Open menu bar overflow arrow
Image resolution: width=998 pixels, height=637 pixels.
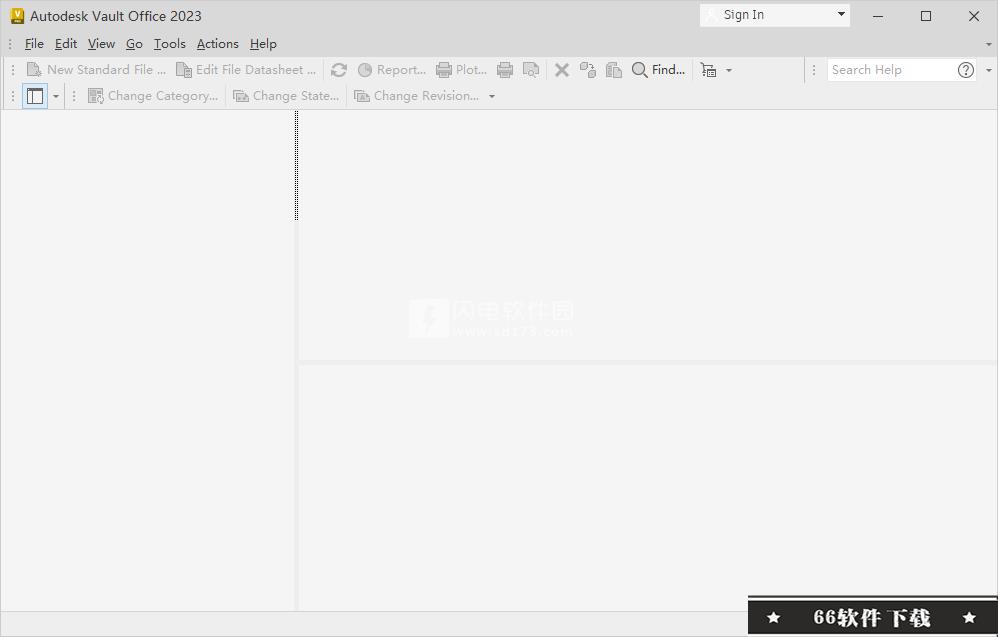click(x=988, y=45)
